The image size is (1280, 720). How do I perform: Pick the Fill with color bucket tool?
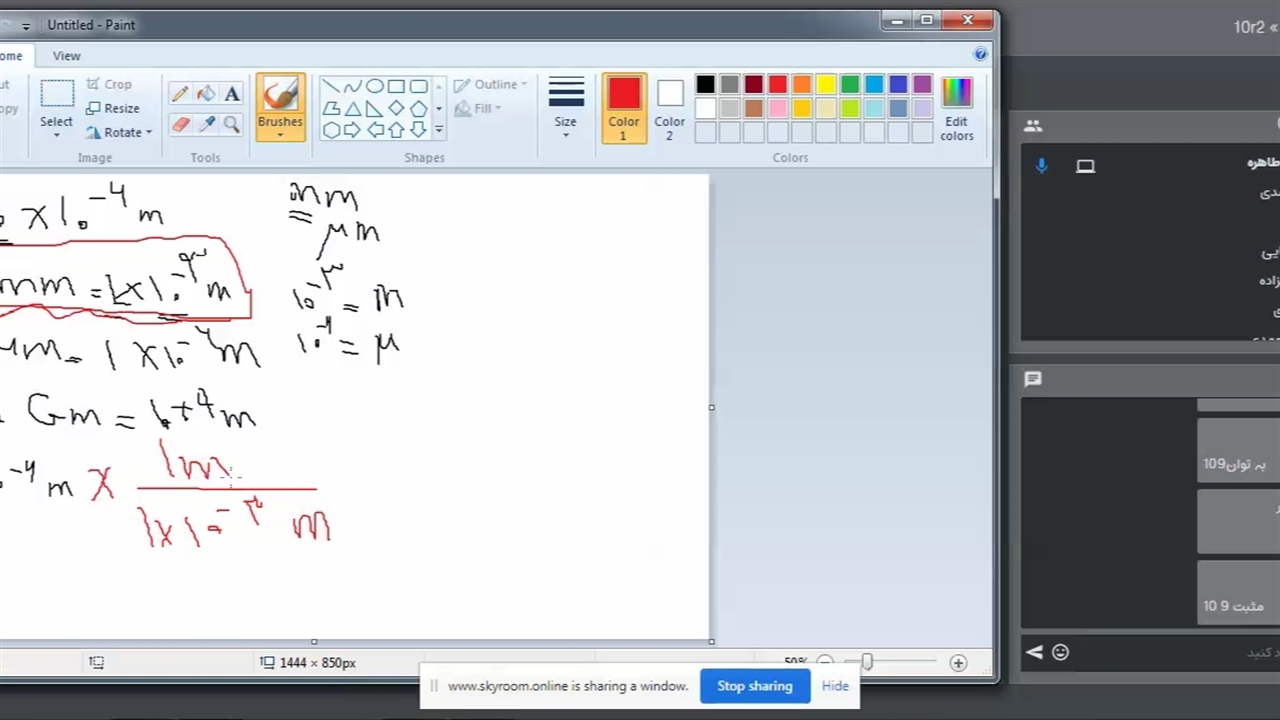point(206,94)
